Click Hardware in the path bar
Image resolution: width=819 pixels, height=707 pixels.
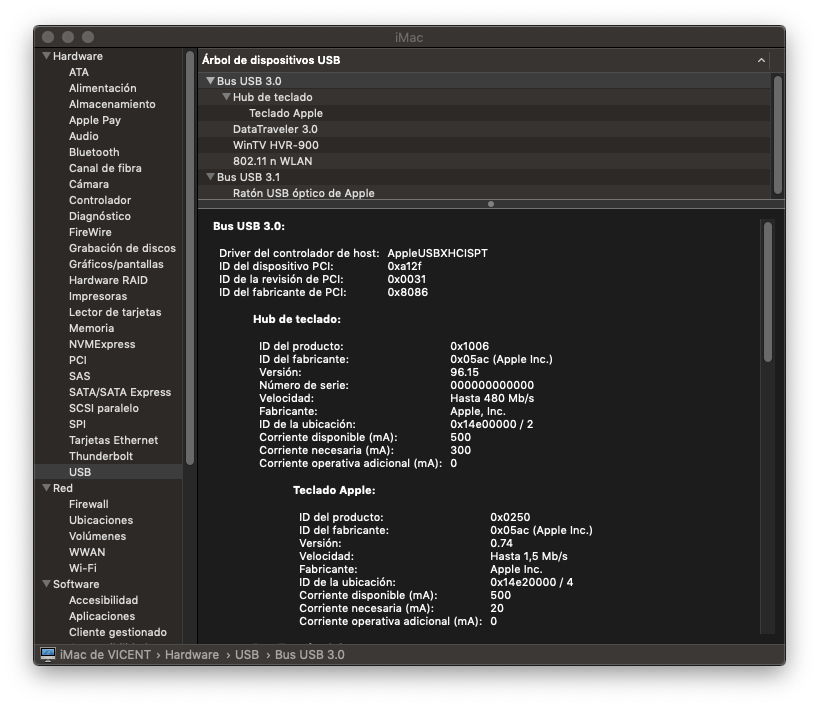[192, 655]
